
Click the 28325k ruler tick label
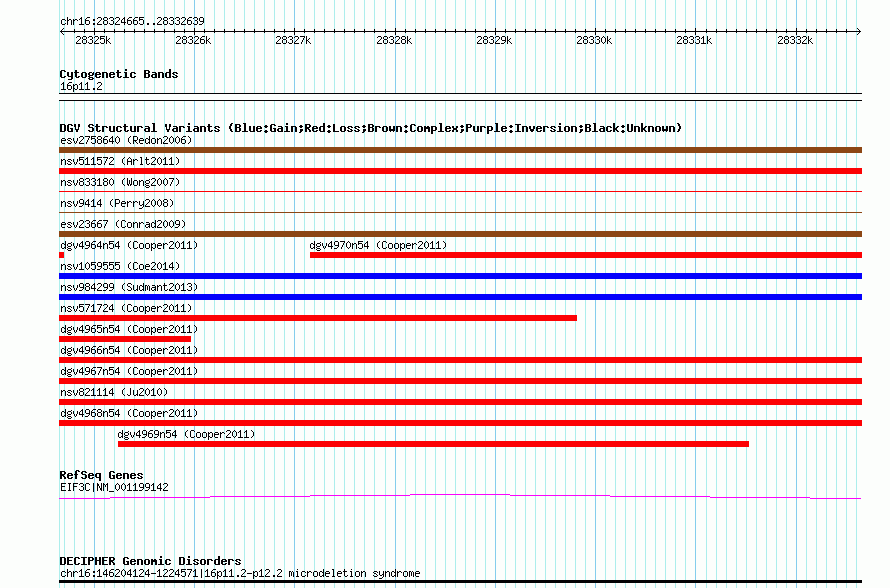click(x=93, y=40)
